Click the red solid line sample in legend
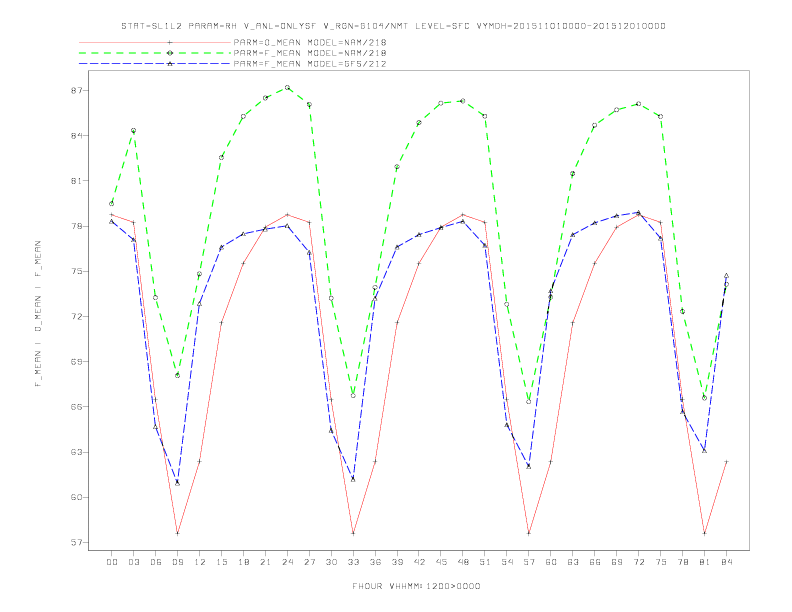This screenshot has width=792, height=612. [155, 42]
